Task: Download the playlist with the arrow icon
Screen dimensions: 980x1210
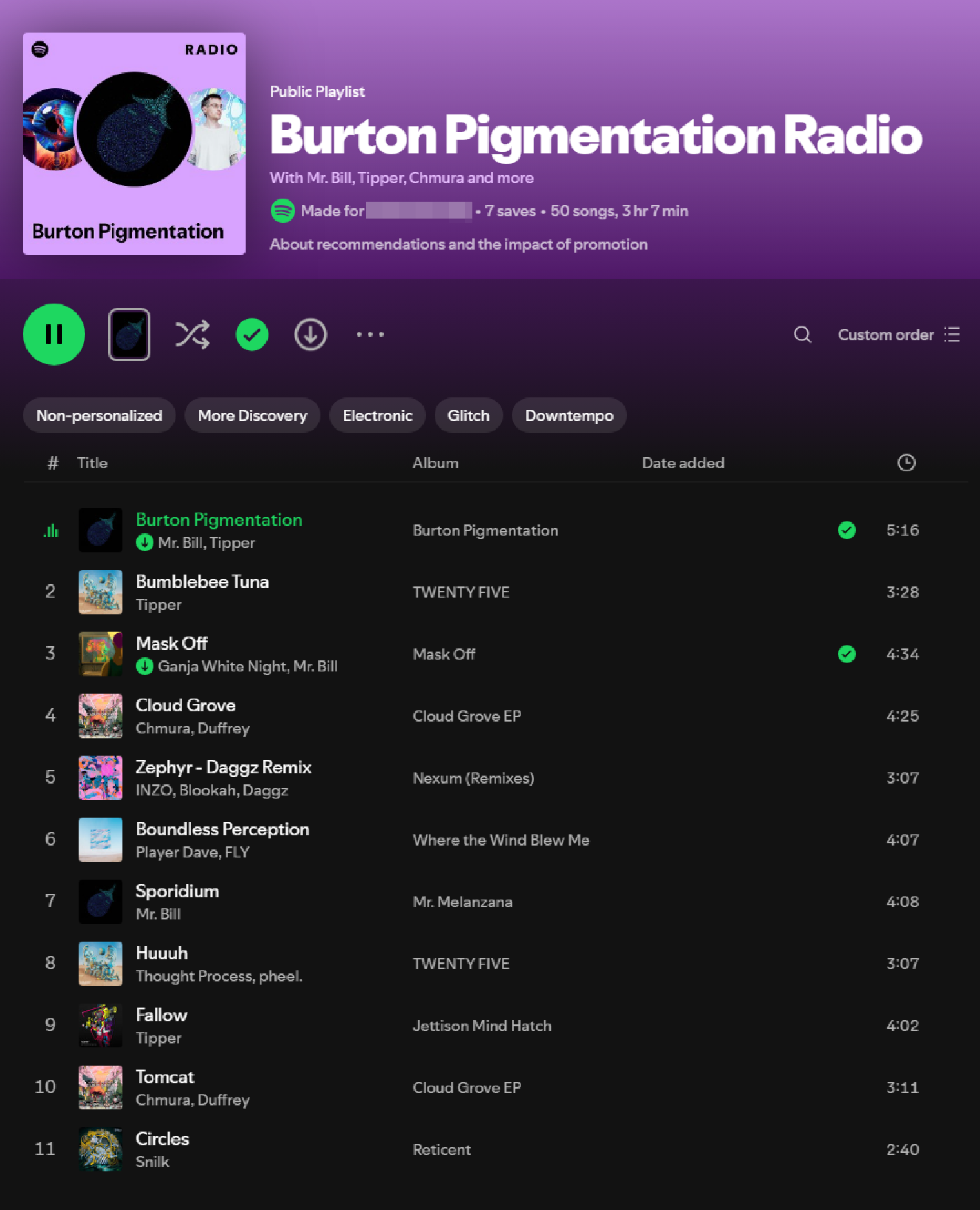Action: [x=311, y=334]
